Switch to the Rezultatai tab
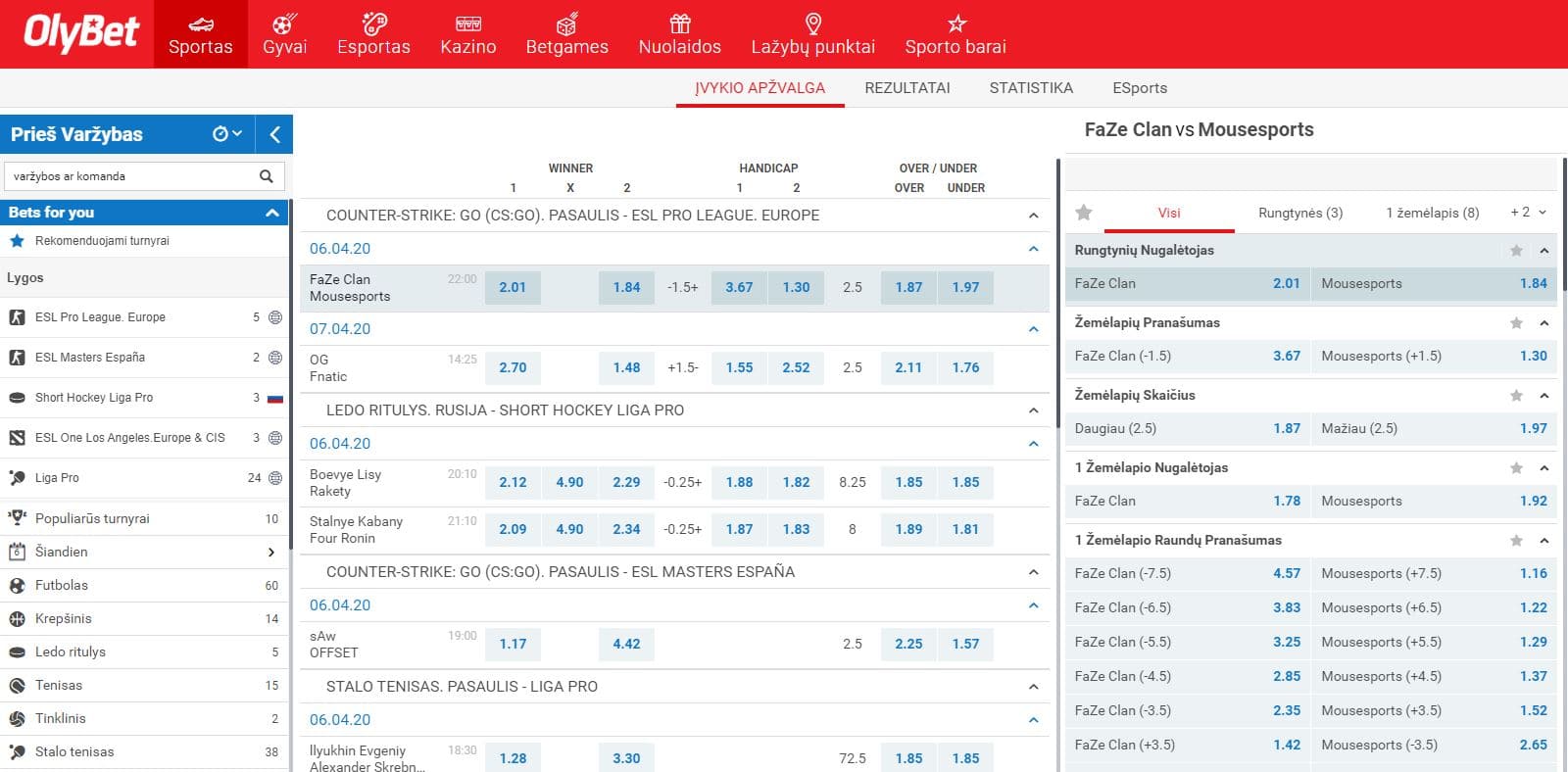1568x772 pixels. pos(907,88)
